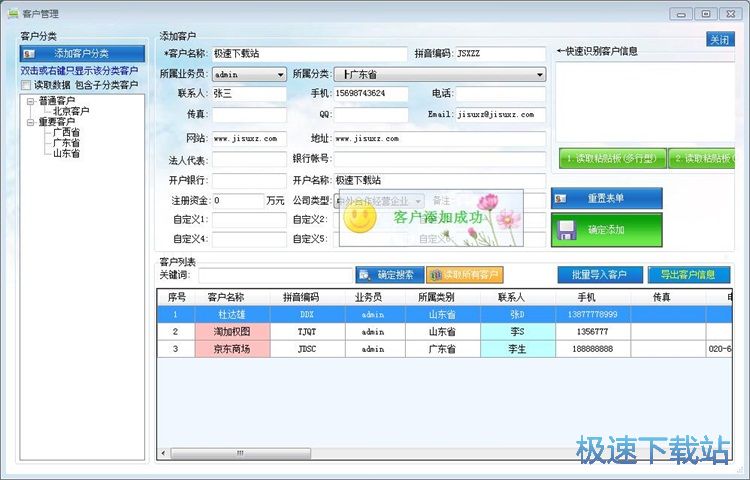Click the 网站 input field

249,139
